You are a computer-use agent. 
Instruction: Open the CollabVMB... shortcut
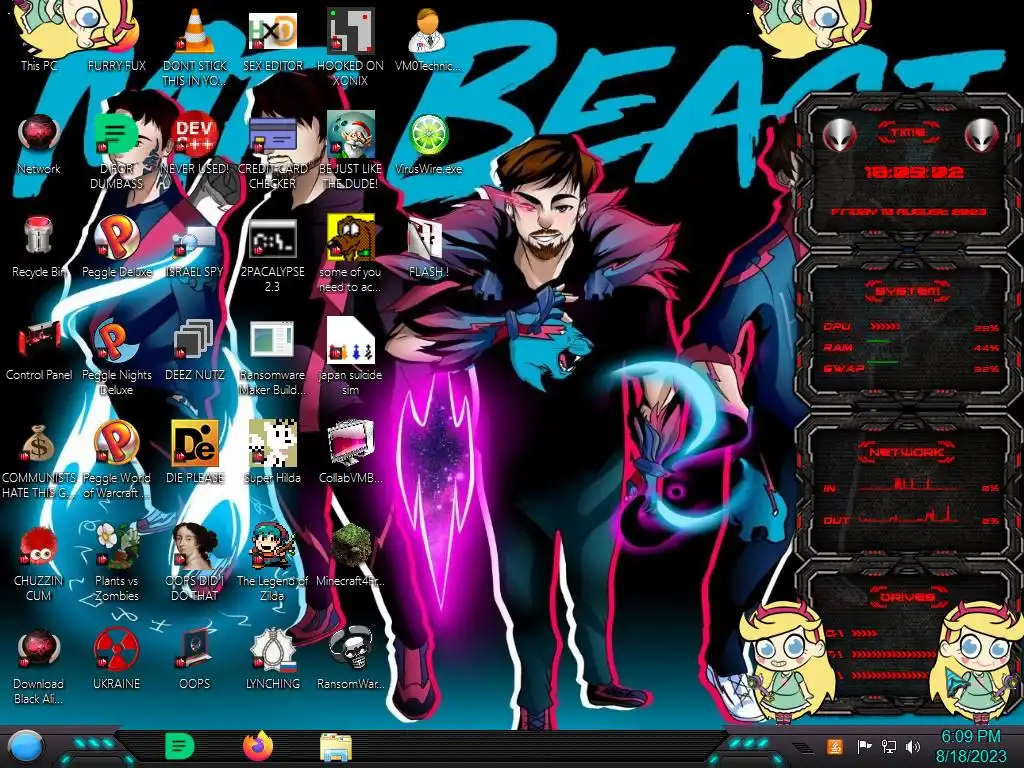351,452
